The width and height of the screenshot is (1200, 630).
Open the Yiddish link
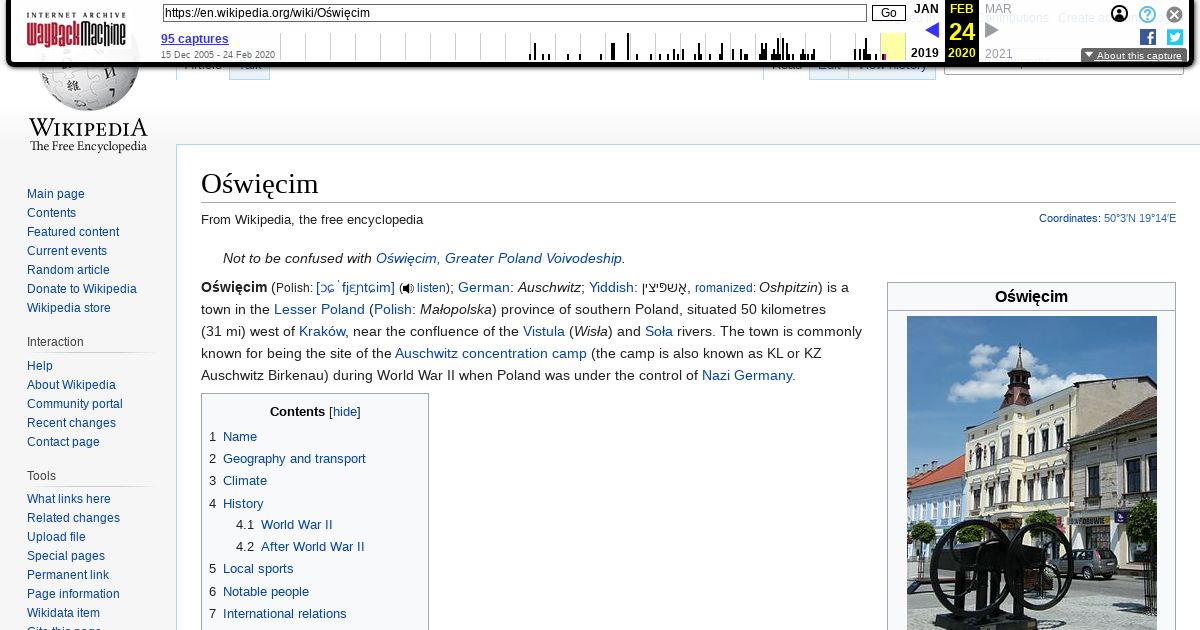click(x=611, y=288)
